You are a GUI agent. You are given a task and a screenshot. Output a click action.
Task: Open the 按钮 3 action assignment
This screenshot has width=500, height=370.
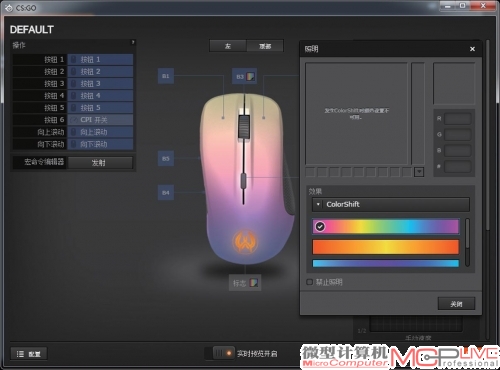pyautogui.click(x=100, y=84)
